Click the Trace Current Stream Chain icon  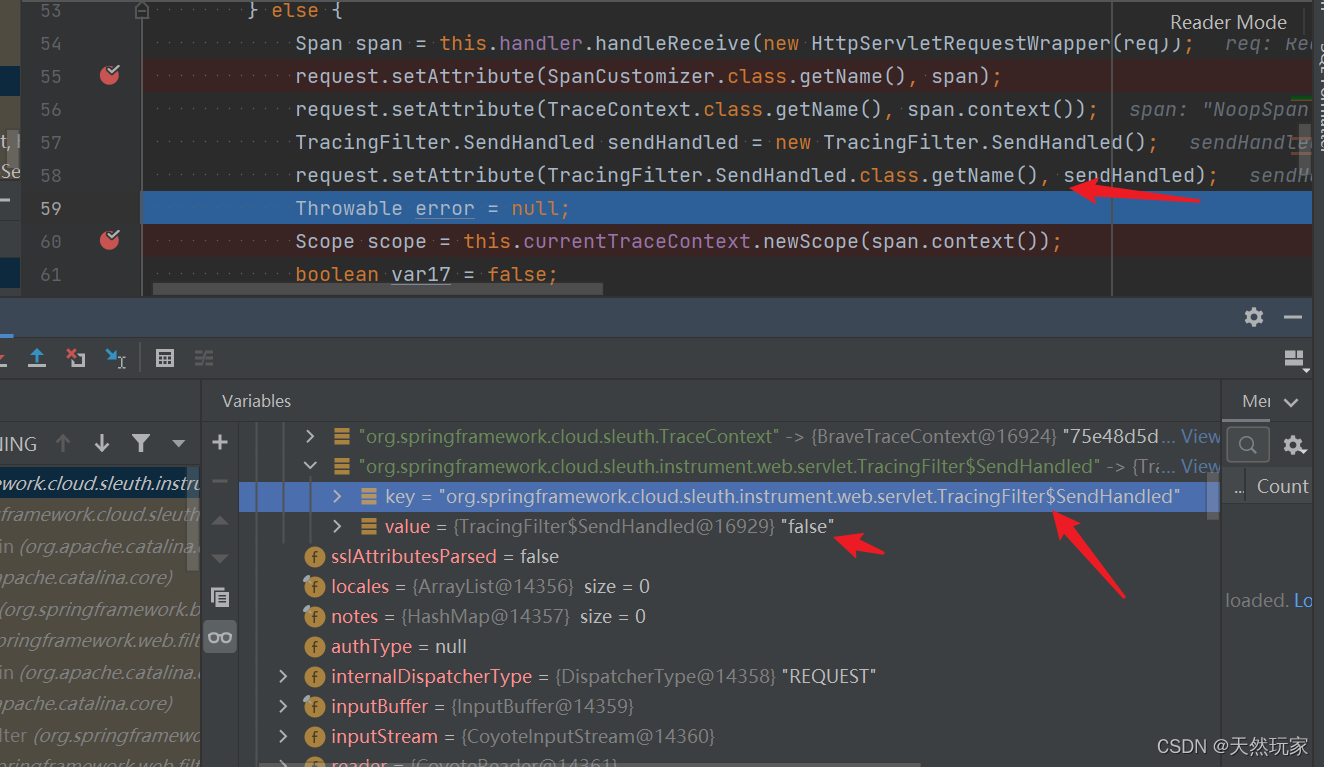pyautogui.click(x=204, y=358)
